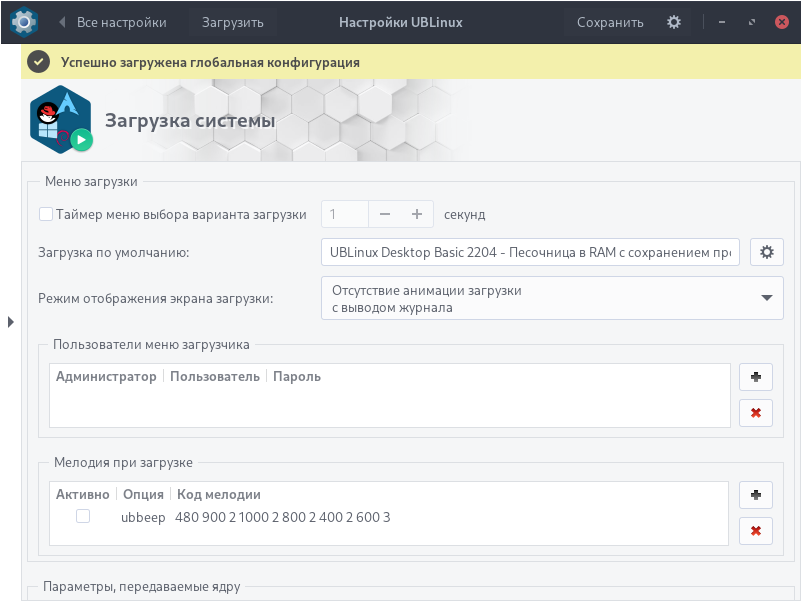802x602 pixels.
Task: Sort users by Администратор column header
Action: pyautogui.click(x=106, y=377)
